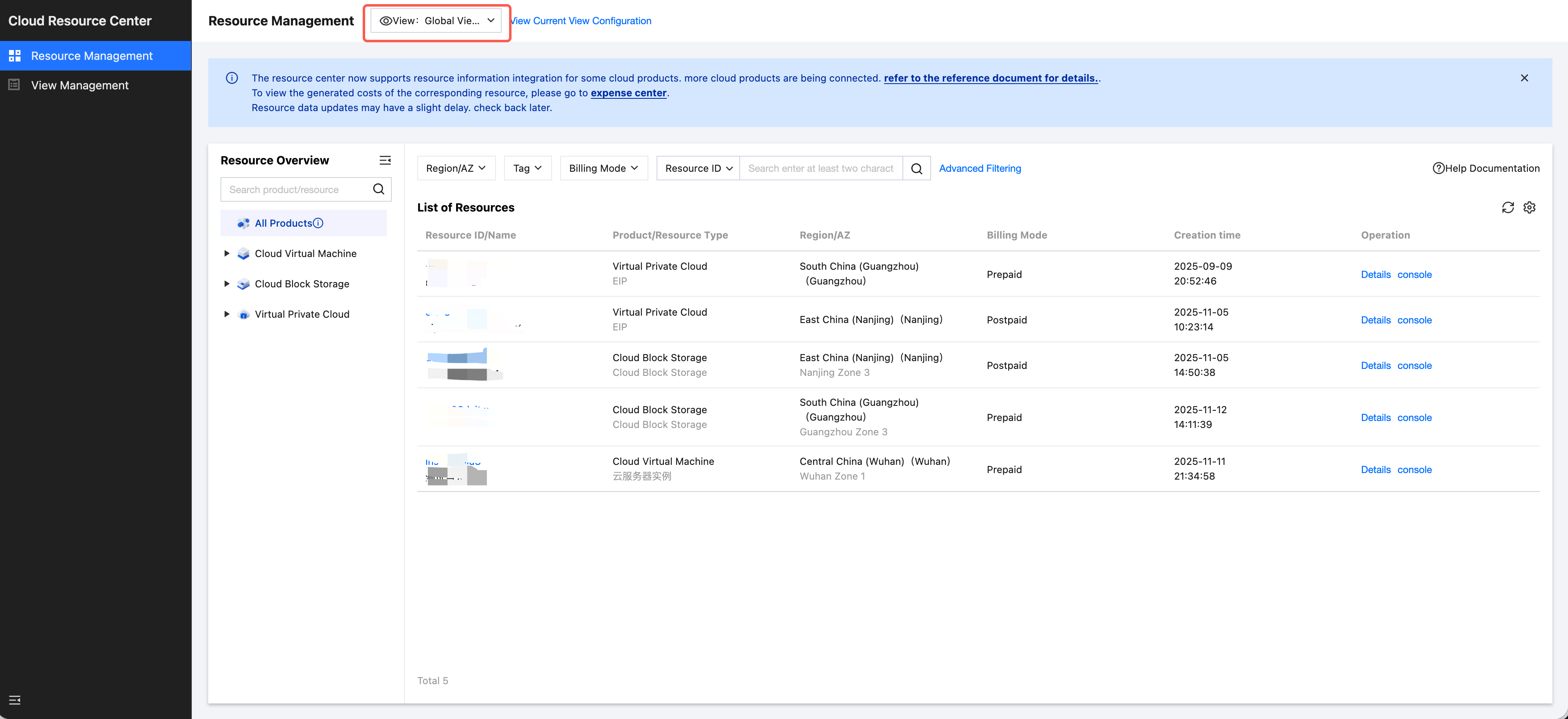The image size is (1568, 719).
Task: Open the Region/AZ filter dropdown
Action: pos(455,168)
